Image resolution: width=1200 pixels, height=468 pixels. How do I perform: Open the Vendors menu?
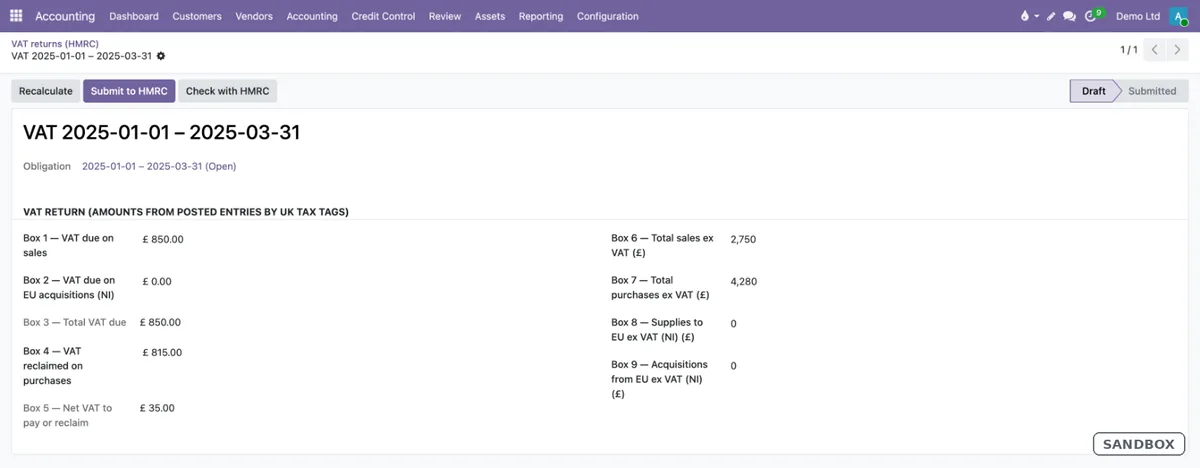254,16
